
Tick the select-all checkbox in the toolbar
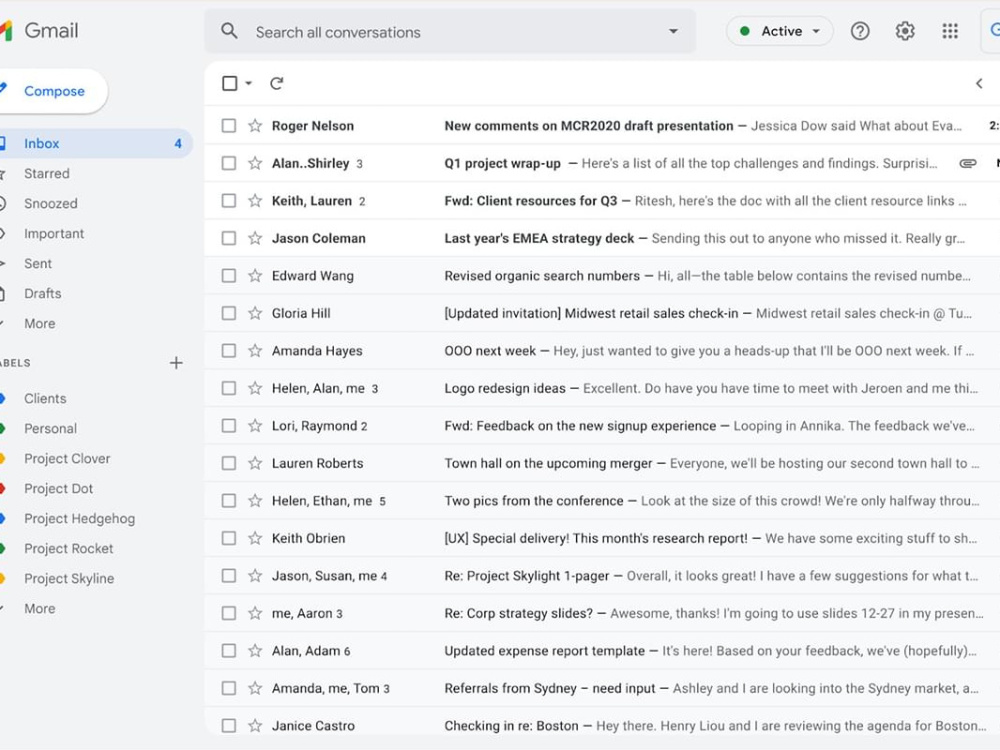coord(230,84)
